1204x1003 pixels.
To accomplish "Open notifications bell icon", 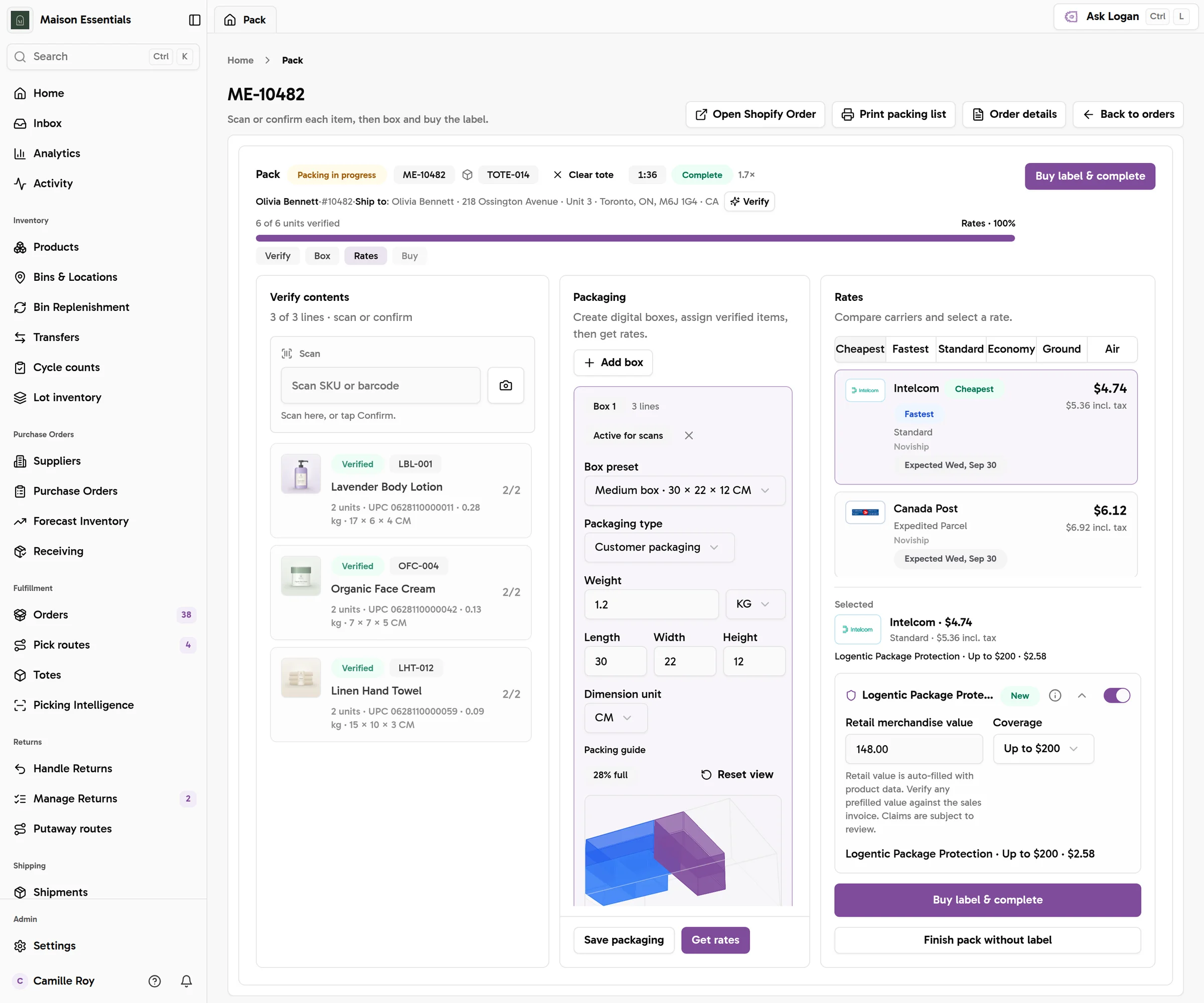I will pyautogui.click(x=186, y=980).
